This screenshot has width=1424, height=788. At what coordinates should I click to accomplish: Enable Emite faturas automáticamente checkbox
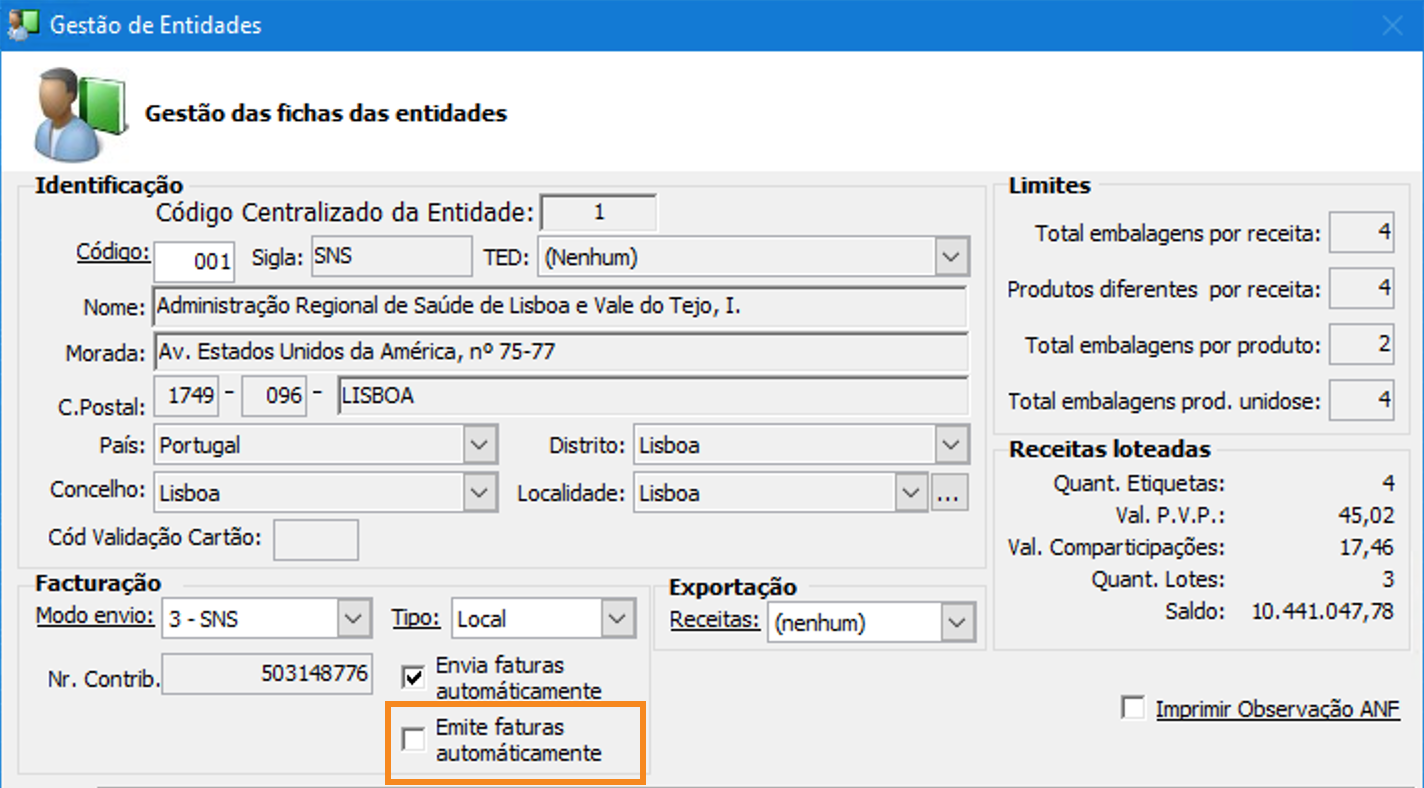tap(413, 740)
